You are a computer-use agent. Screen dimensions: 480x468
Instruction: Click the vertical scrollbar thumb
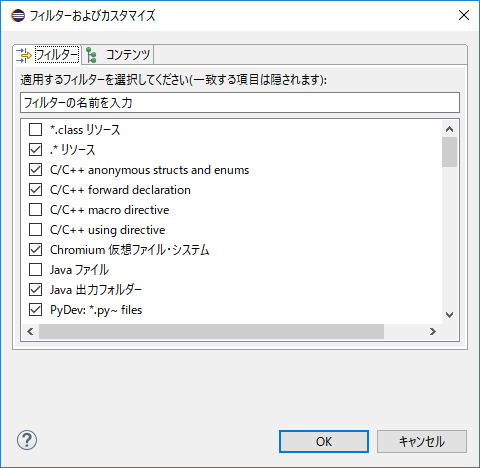(449, 152)
